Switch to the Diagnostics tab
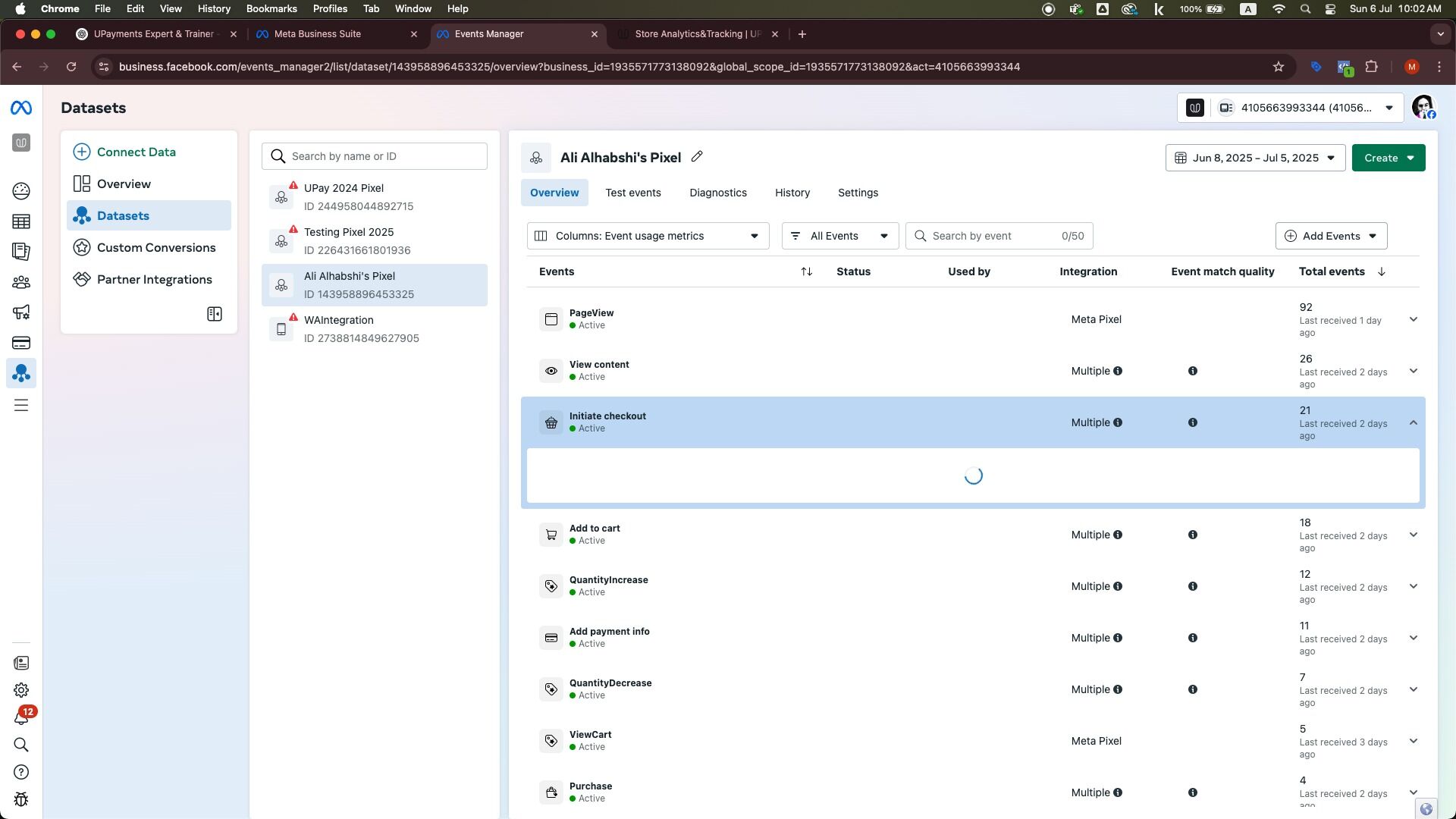 717,193
